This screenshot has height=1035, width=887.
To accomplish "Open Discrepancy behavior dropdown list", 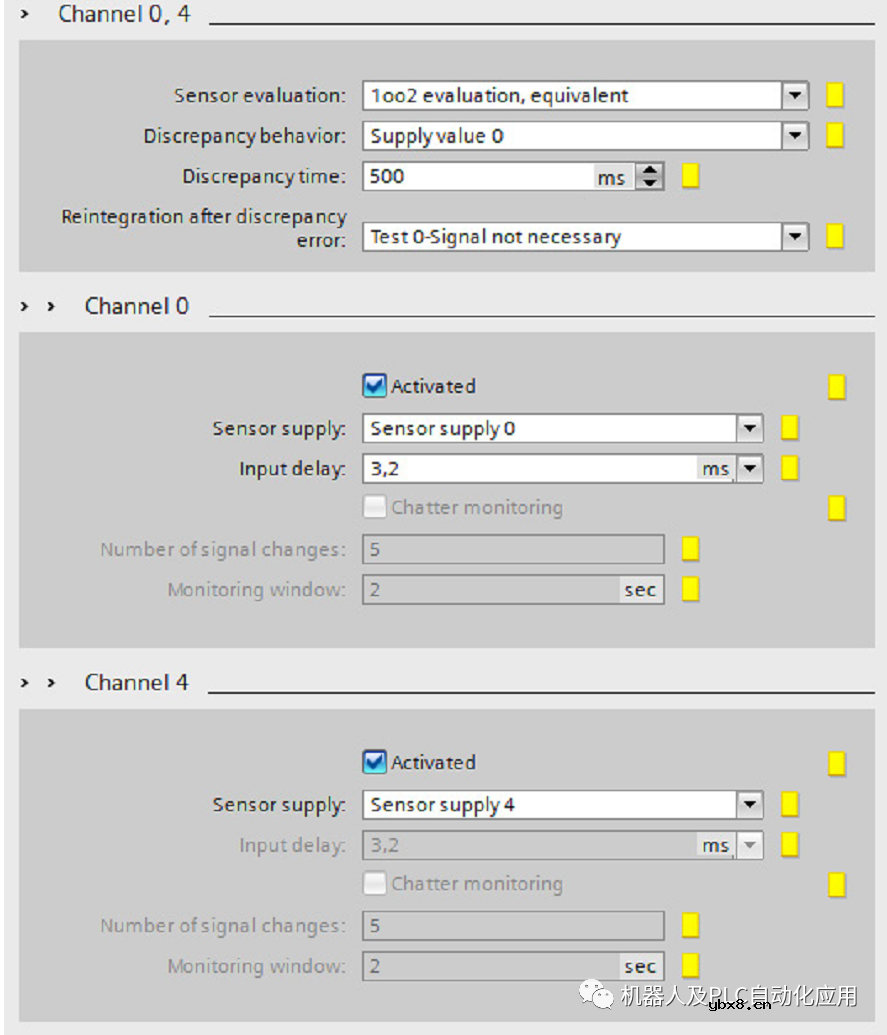I will click(795, 136).
